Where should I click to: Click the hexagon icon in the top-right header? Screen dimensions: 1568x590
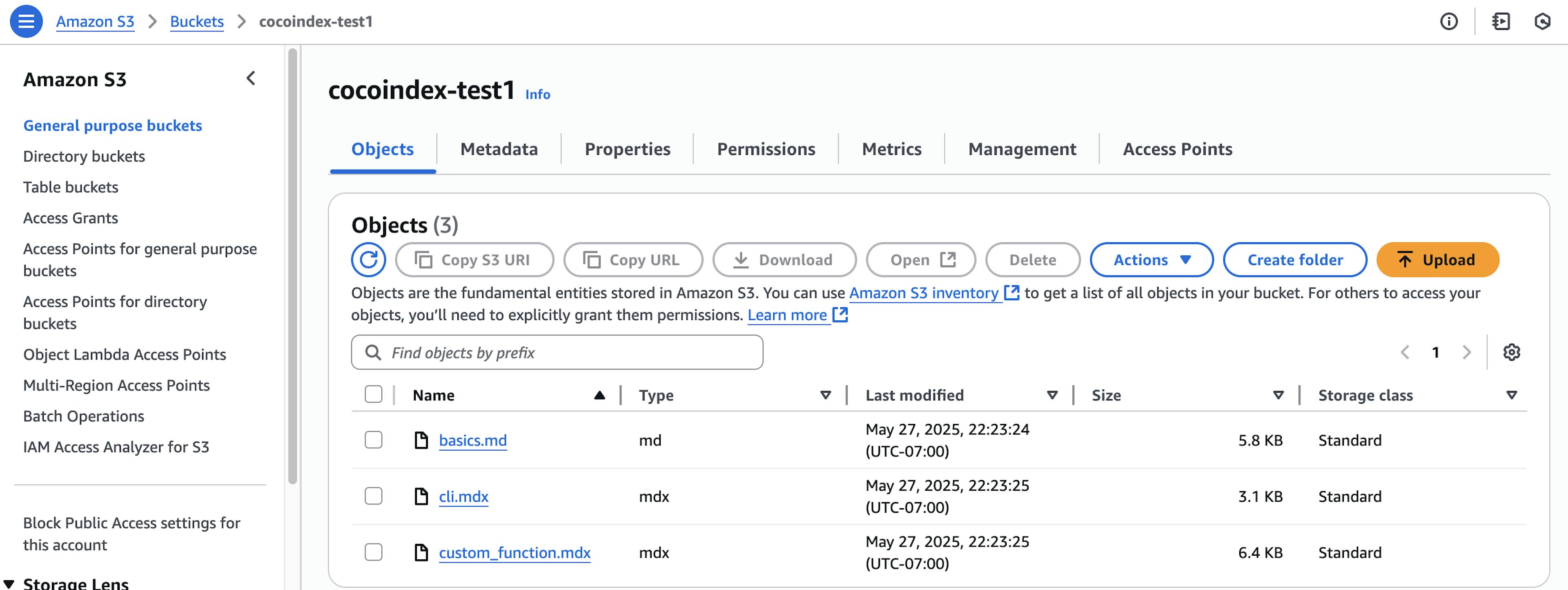[1542, 22]
